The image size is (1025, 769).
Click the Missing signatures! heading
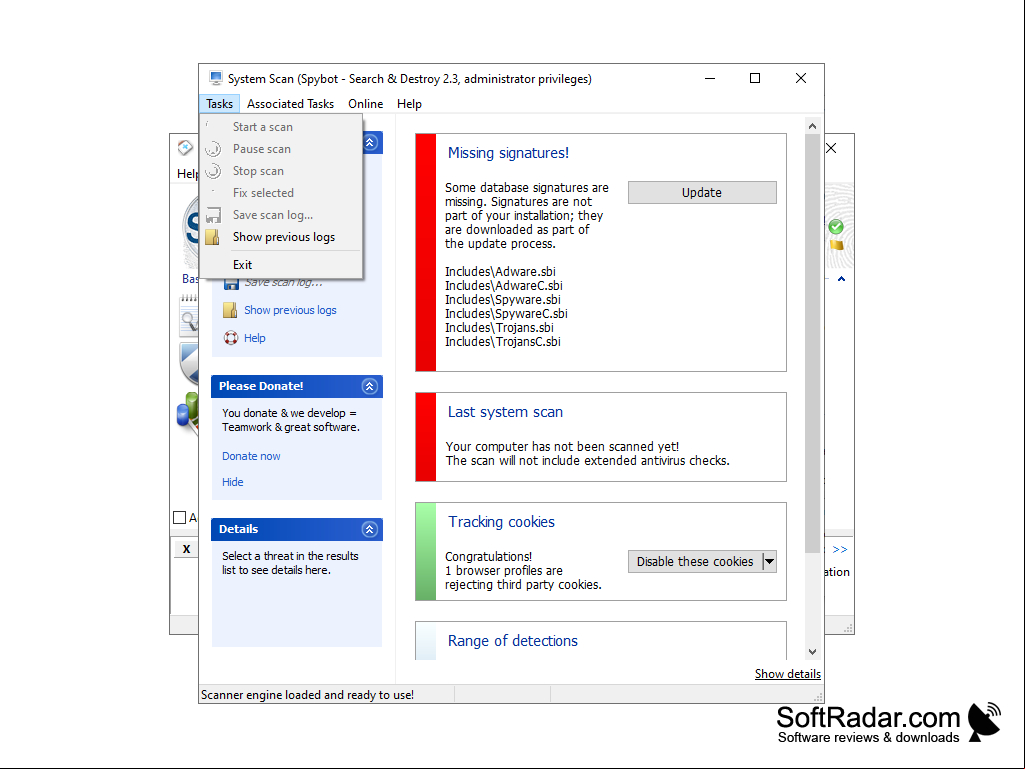[x=508, y=153]
